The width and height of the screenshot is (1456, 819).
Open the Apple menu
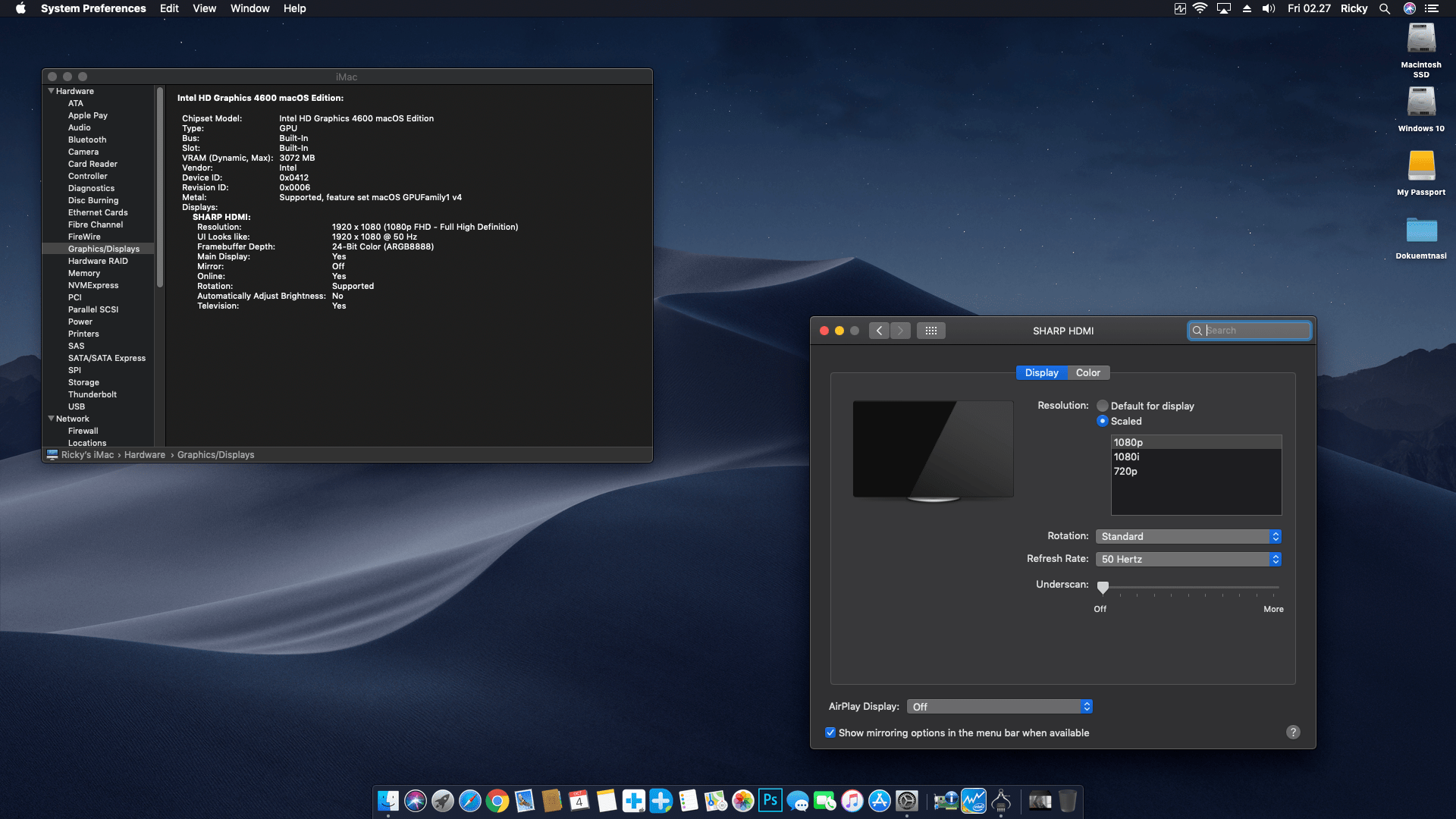pos(20,8)
